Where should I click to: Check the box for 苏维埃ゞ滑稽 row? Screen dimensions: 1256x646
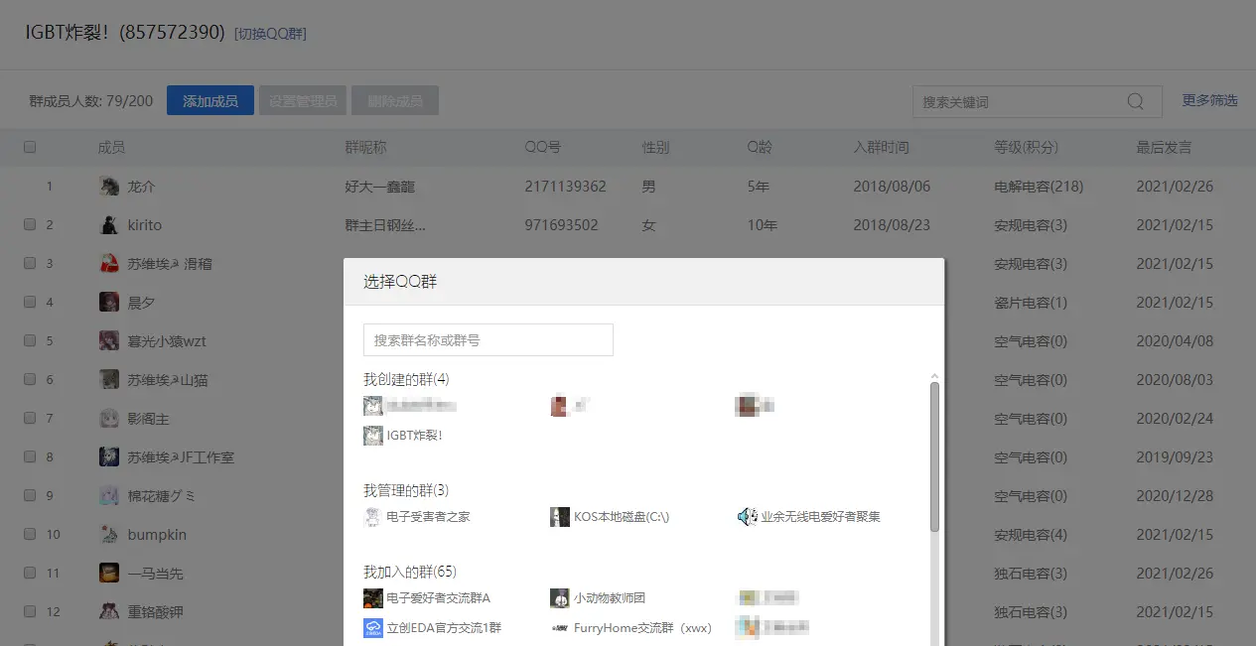[x=30, y=263]
